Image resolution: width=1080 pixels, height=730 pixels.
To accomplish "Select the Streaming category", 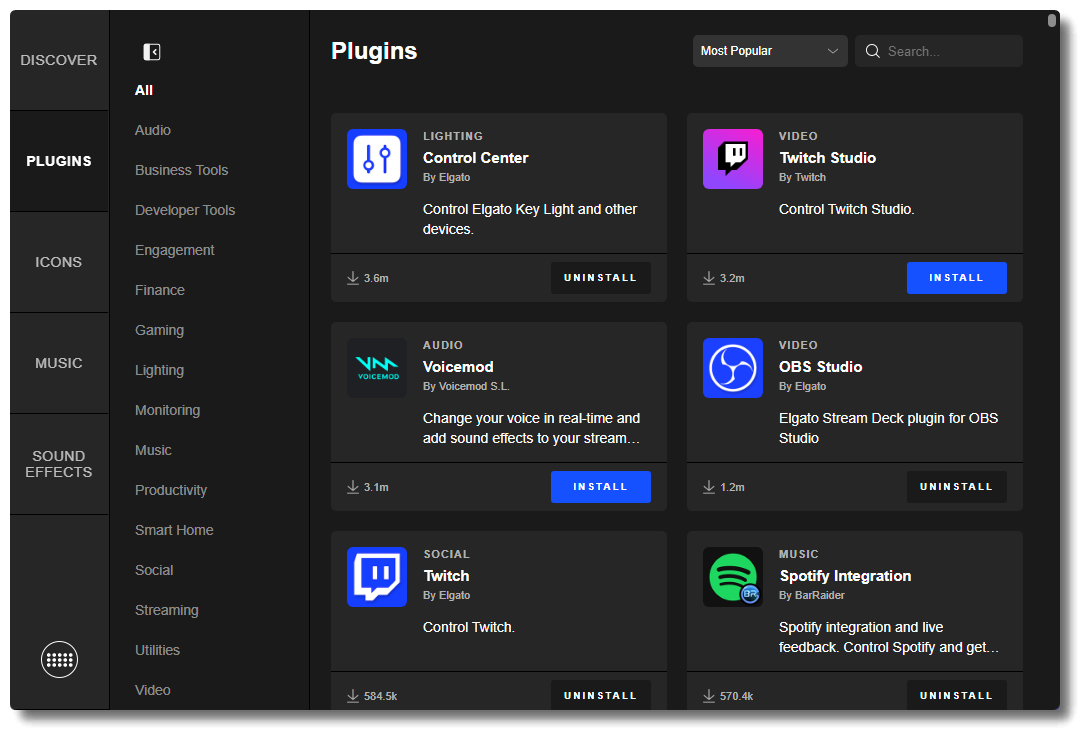I will 167,609.
